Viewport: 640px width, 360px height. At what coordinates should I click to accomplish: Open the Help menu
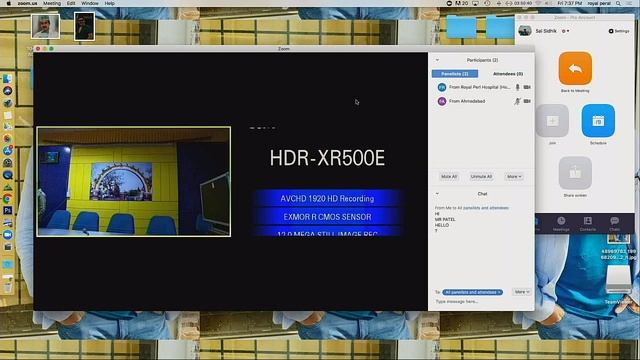tap(109, 3)
